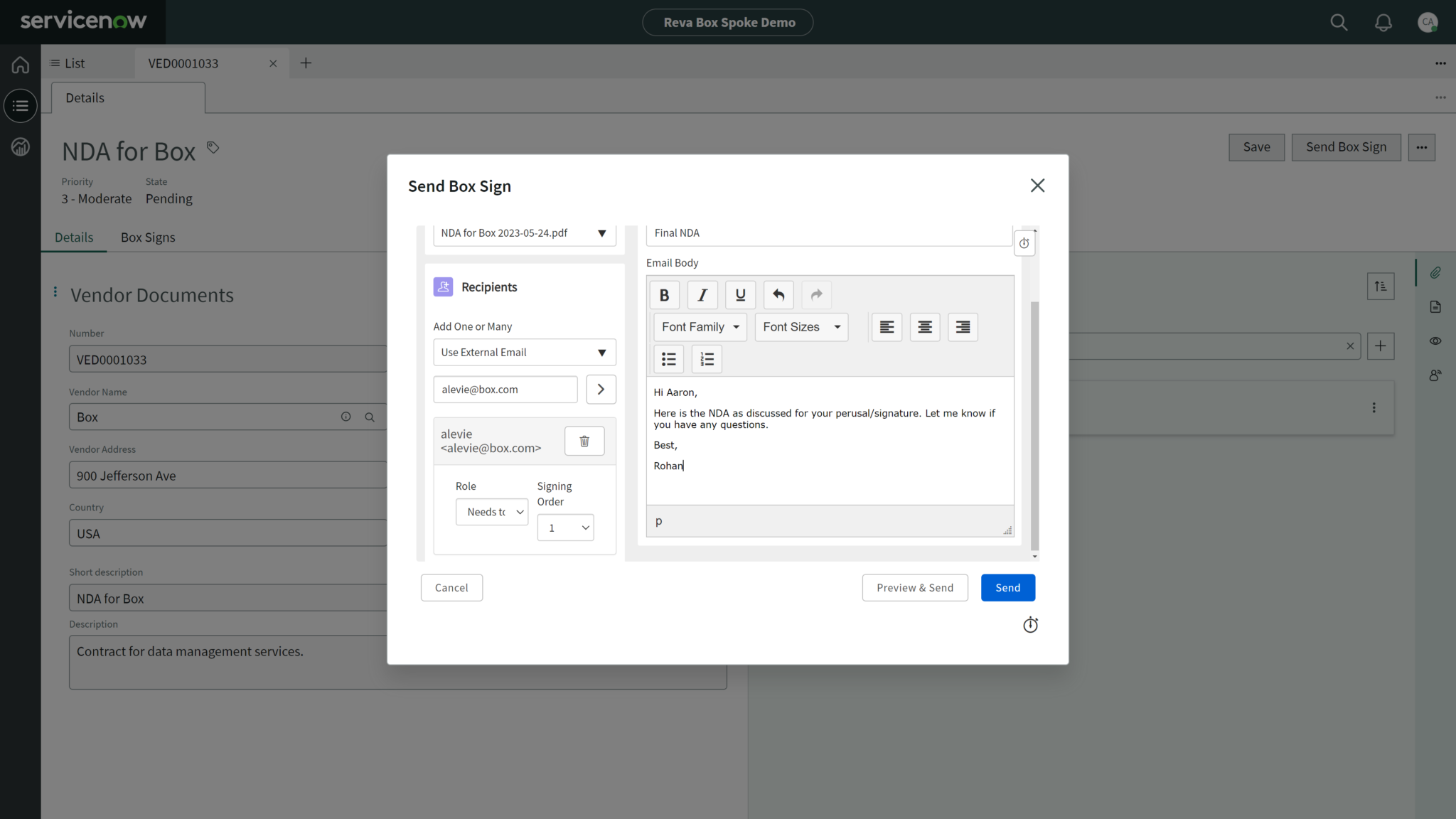Center align email text
1456x819 pixels.
coord(925,327)
